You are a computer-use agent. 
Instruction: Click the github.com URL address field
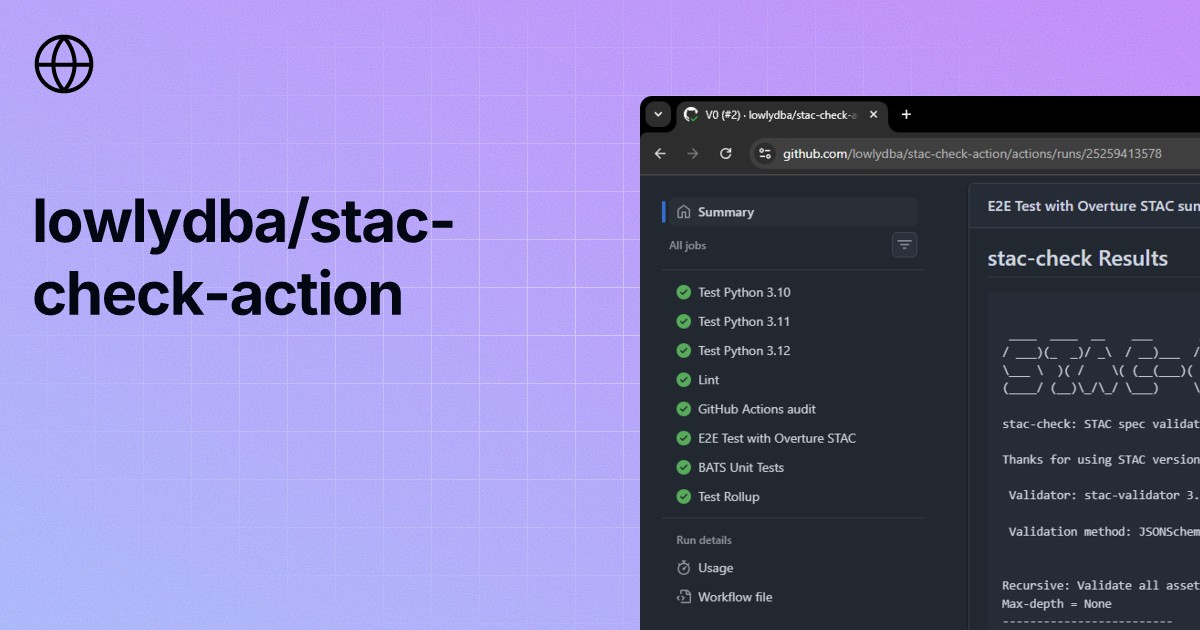coord(972,154)
